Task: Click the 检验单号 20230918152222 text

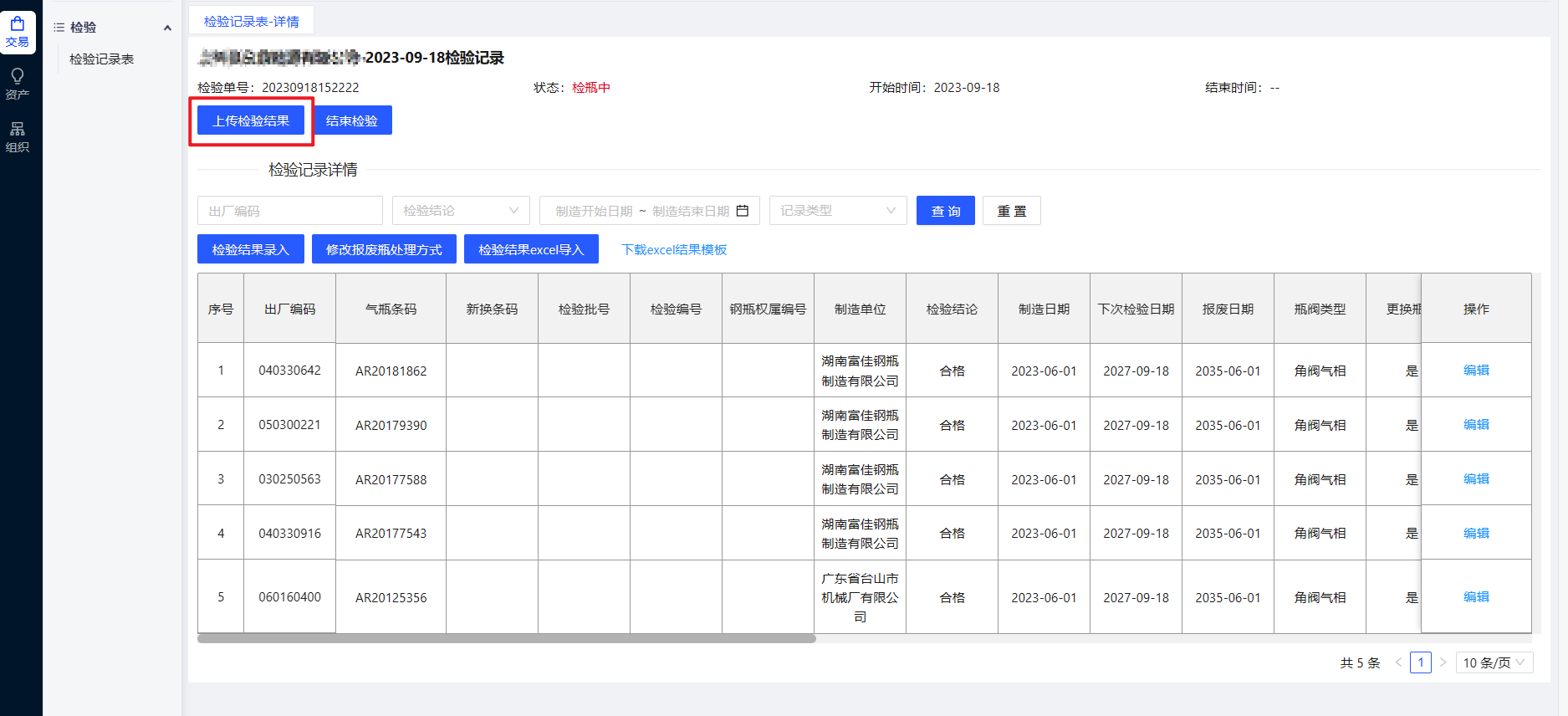Action: tap(278, 87)
